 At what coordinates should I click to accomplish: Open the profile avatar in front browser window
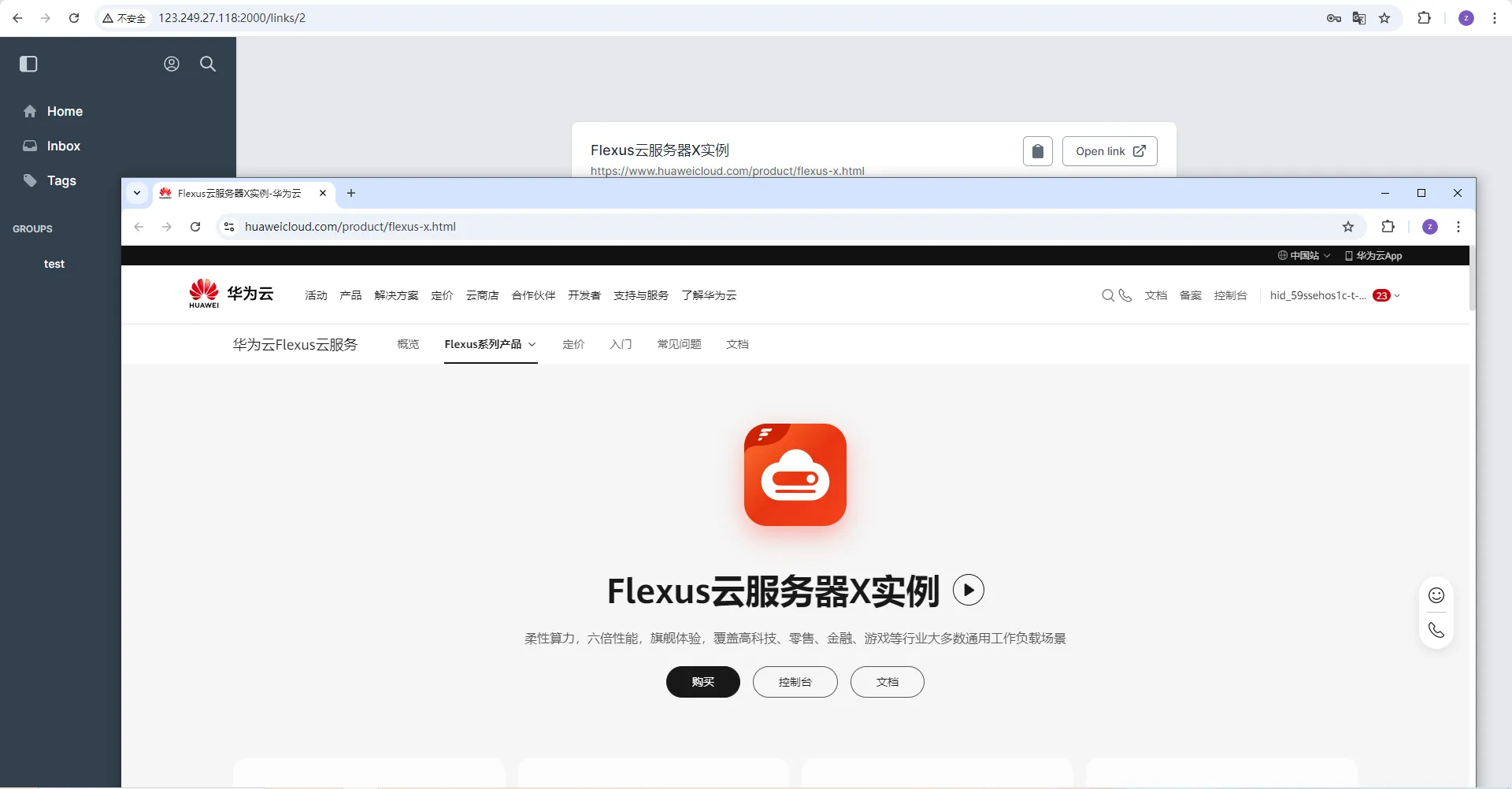click(x=1430, y=227)
